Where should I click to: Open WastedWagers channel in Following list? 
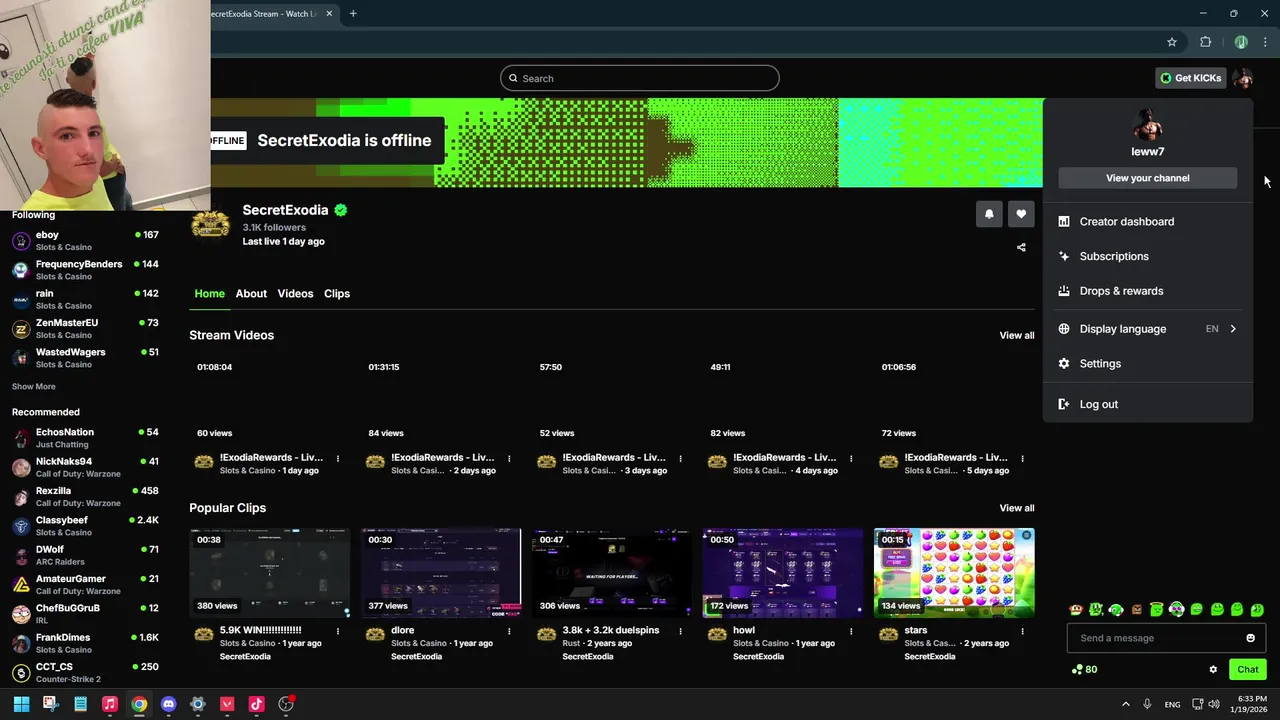(x=85, y=358)
